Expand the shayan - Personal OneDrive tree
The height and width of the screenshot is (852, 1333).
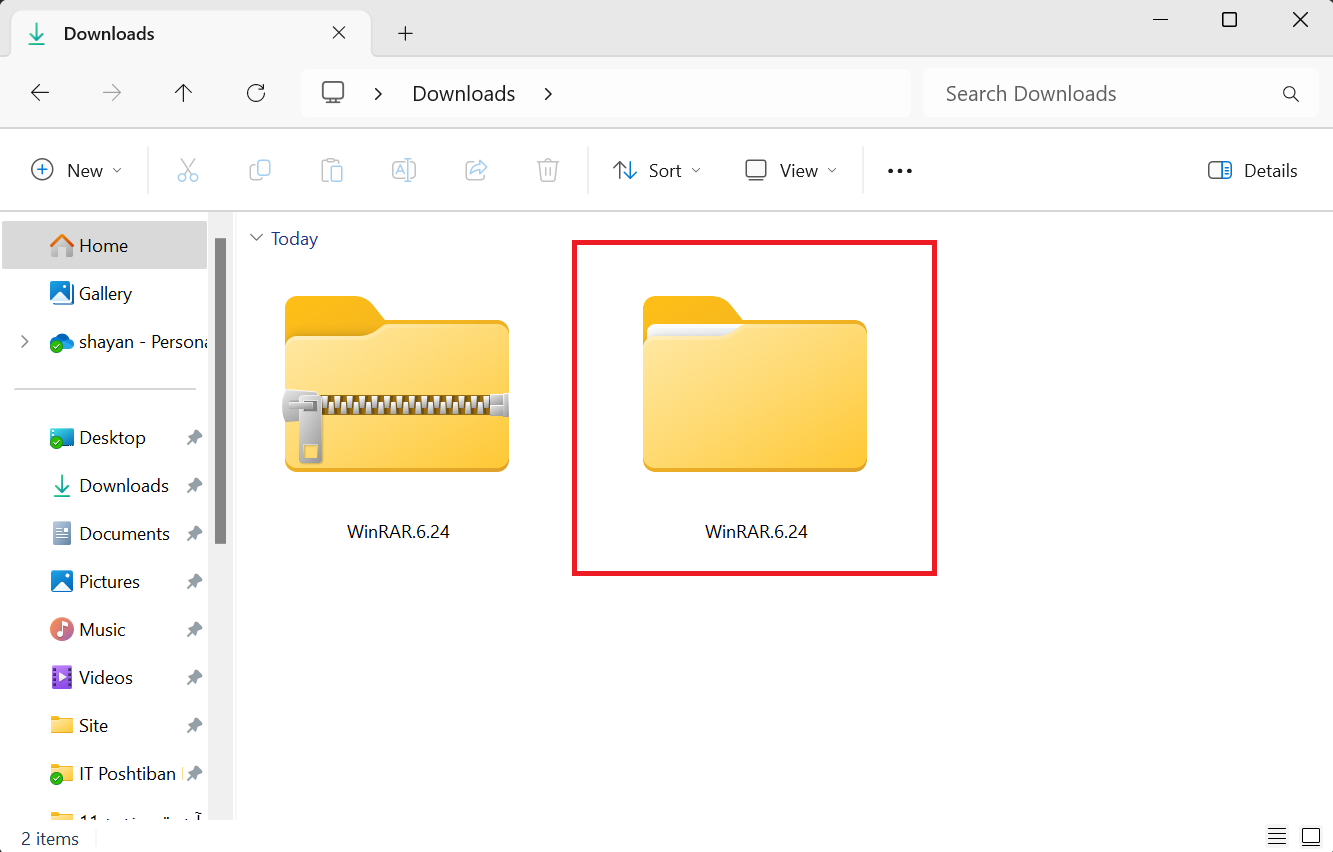[x=25, y=342]
